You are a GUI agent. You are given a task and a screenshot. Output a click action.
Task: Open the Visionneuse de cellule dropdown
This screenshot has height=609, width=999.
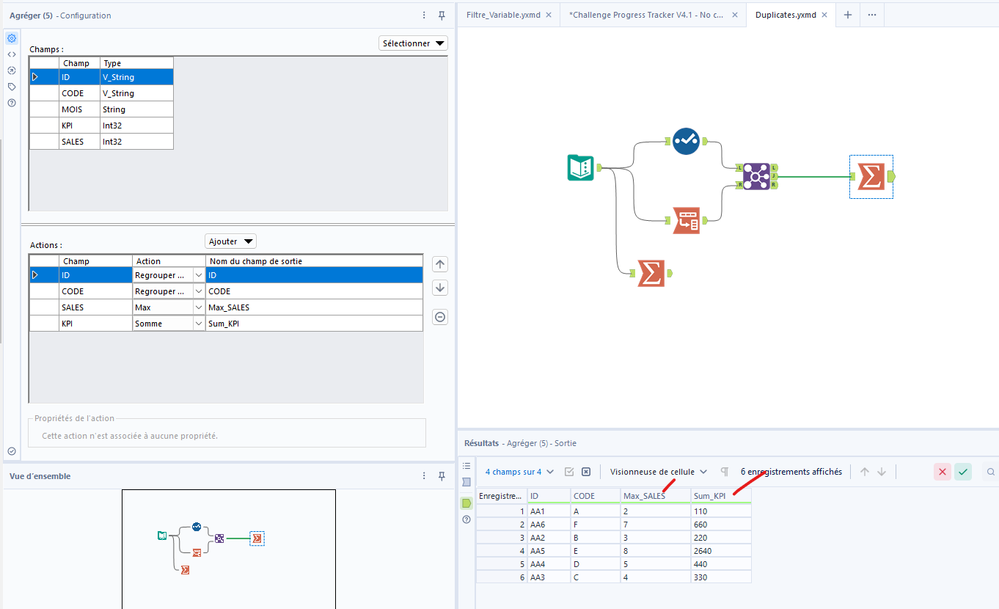point(658,472)
